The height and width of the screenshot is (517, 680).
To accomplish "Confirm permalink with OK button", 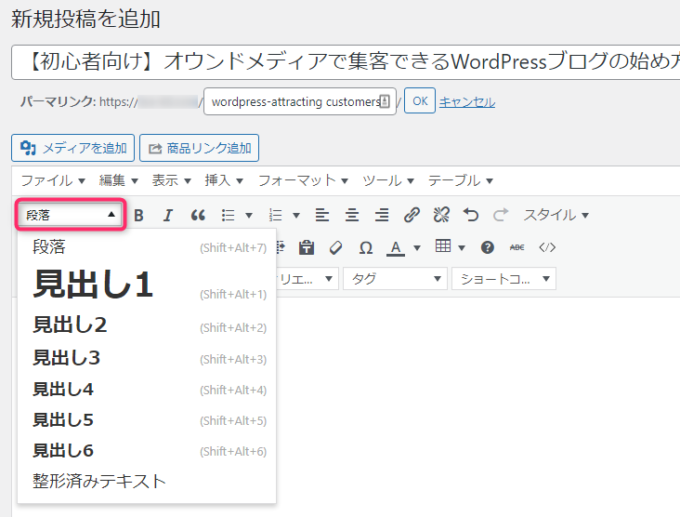I will (420, 101).
